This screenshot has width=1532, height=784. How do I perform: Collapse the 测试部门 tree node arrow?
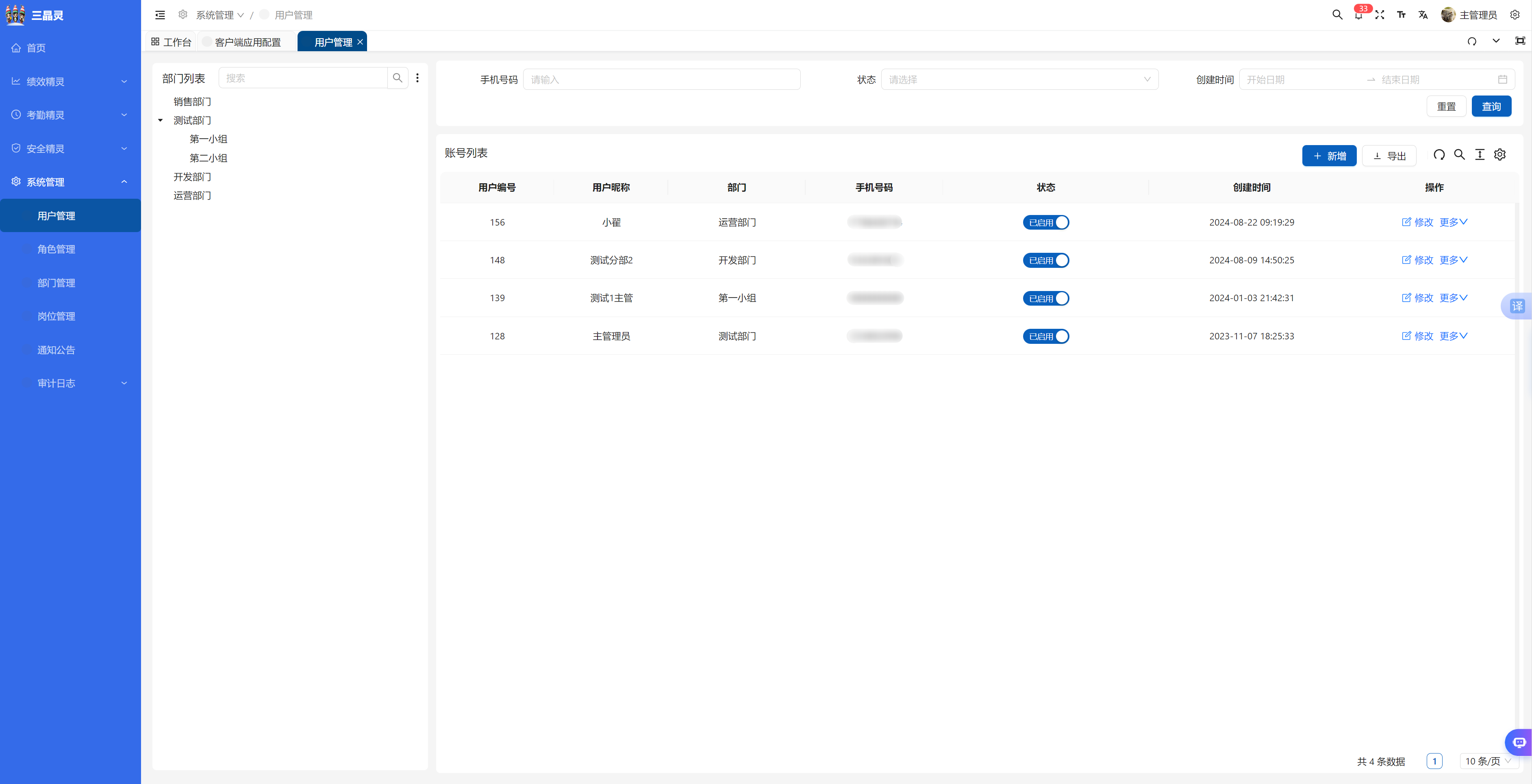point(161,120)
